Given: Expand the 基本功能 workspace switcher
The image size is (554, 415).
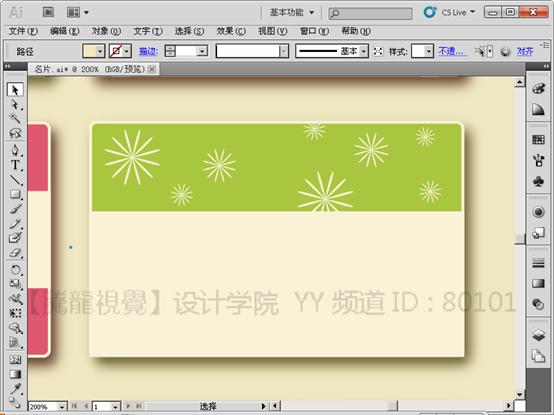Looking at the screenshot, I should tap(291, 13).
